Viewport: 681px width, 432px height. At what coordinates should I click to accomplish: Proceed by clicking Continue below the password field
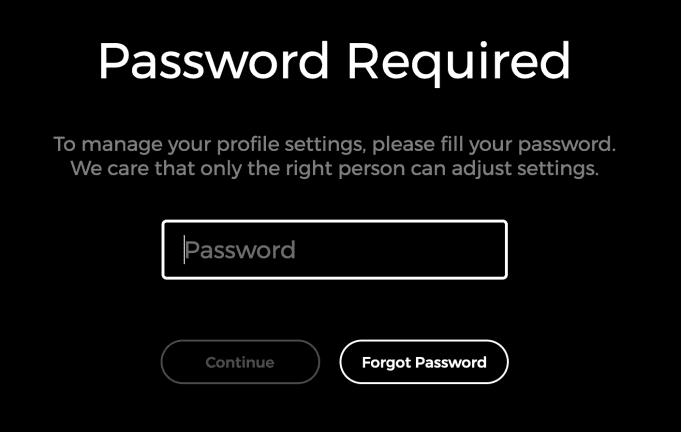[x=240, y=362]
